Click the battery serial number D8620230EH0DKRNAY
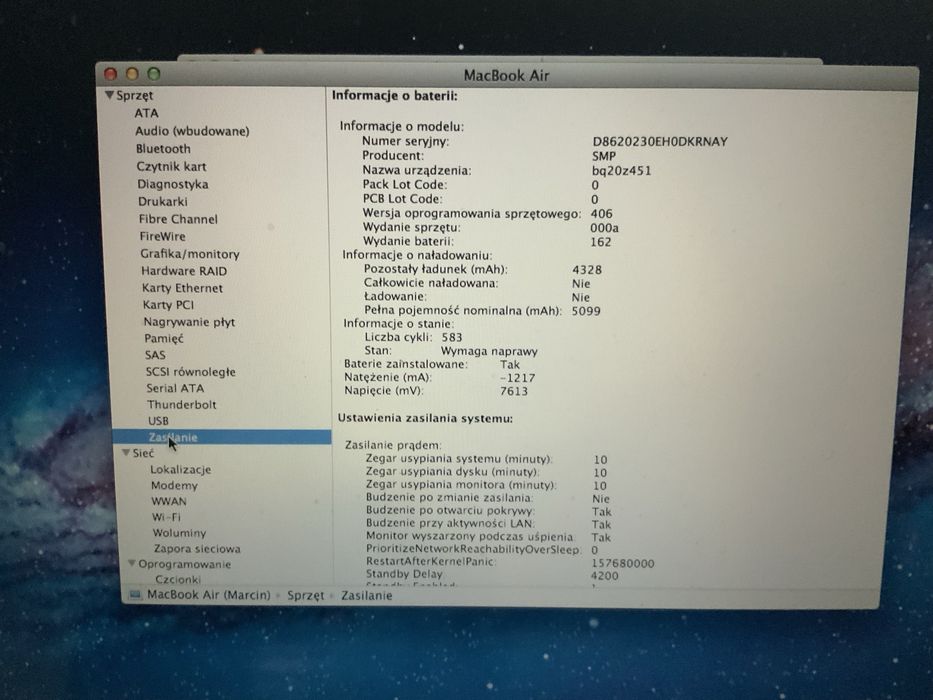The height and width of the screenshot is (700, 933). [x=659, y=142]
